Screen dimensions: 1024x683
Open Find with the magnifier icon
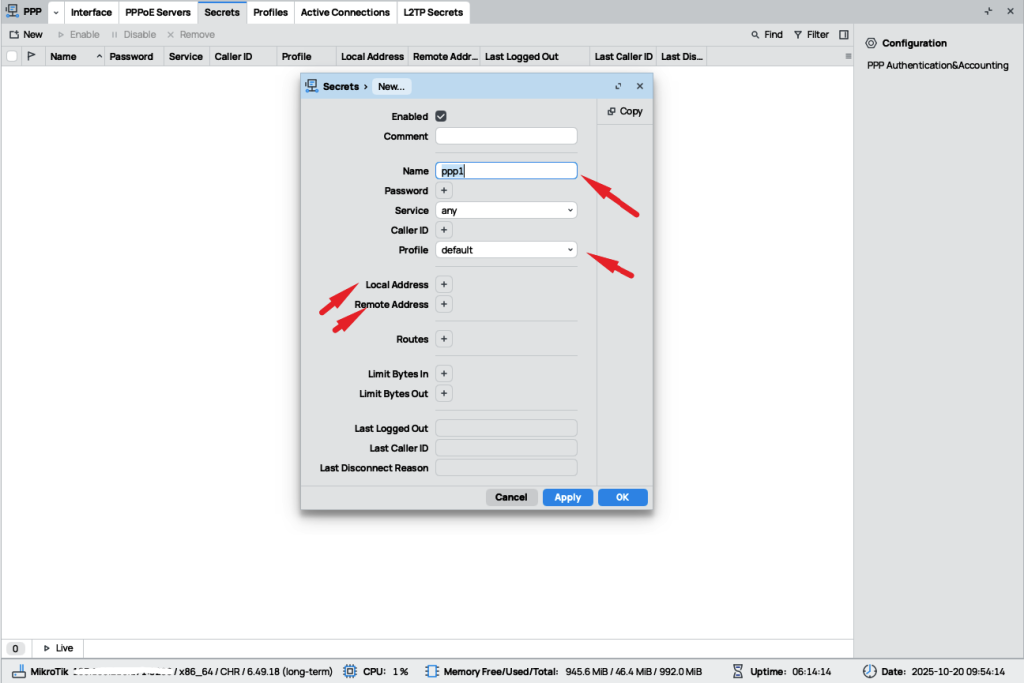click(x=756, y=34)
